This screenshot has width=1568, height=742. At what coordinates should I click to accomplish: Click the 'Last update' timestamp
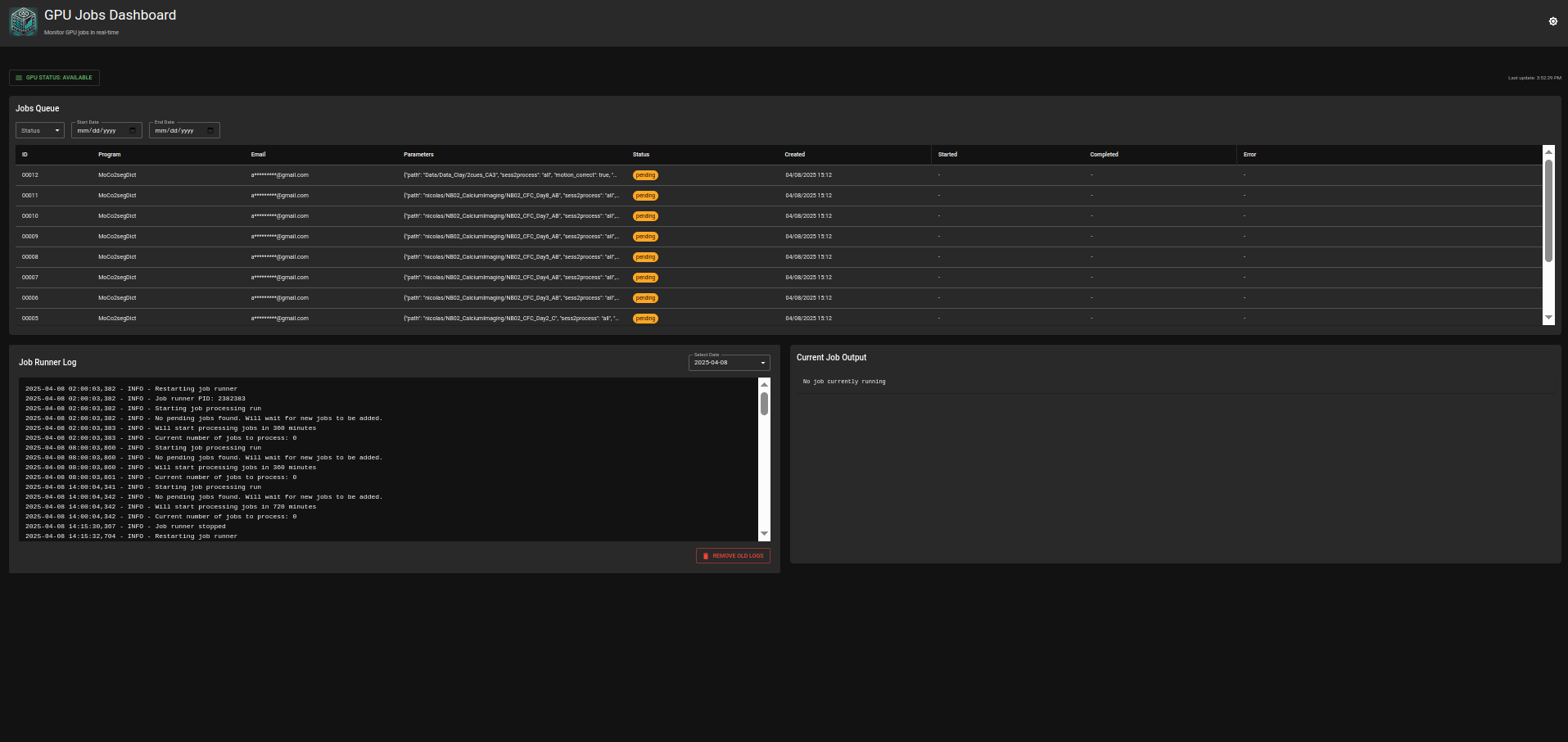[1534, 78]
